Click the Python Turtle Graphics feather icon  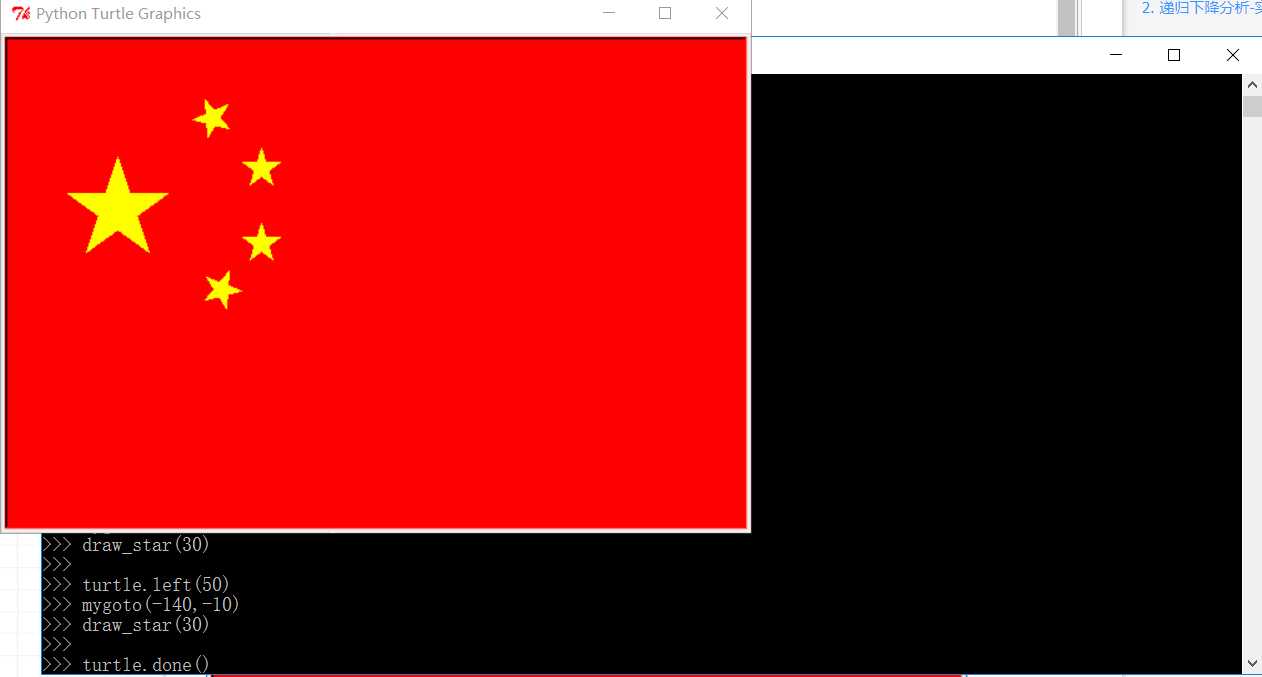tap(21, 14)
